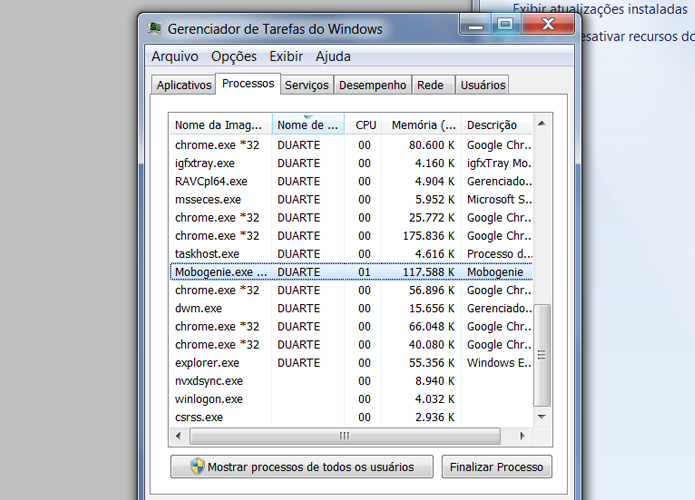Viewport: 695px width, 500px height.
Task: Click the horizontal scrollbar left arrow
Action: pyautogui.click(x=178, y=436)
